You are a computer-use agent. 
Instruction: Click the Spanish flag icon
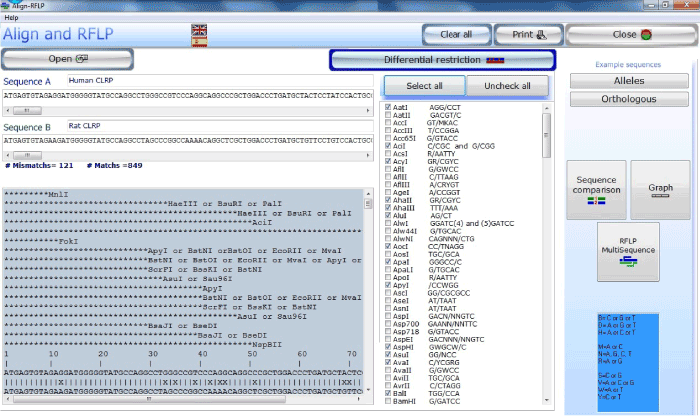[x=199, y=41]
